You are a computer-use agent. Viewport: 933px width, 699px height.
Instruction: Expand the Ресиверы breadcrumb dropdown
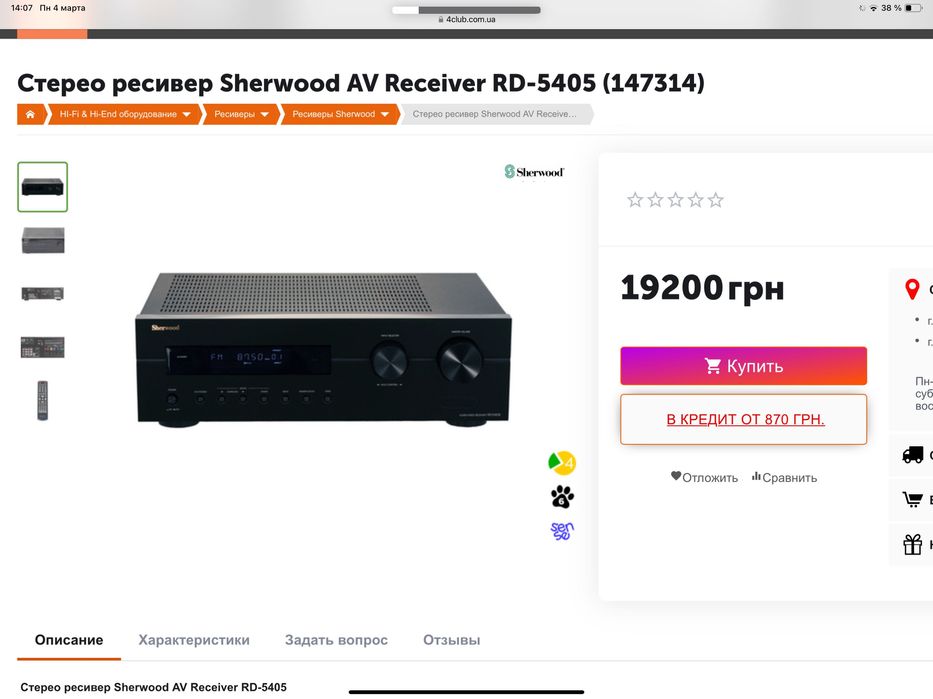[x=264, y=114]
